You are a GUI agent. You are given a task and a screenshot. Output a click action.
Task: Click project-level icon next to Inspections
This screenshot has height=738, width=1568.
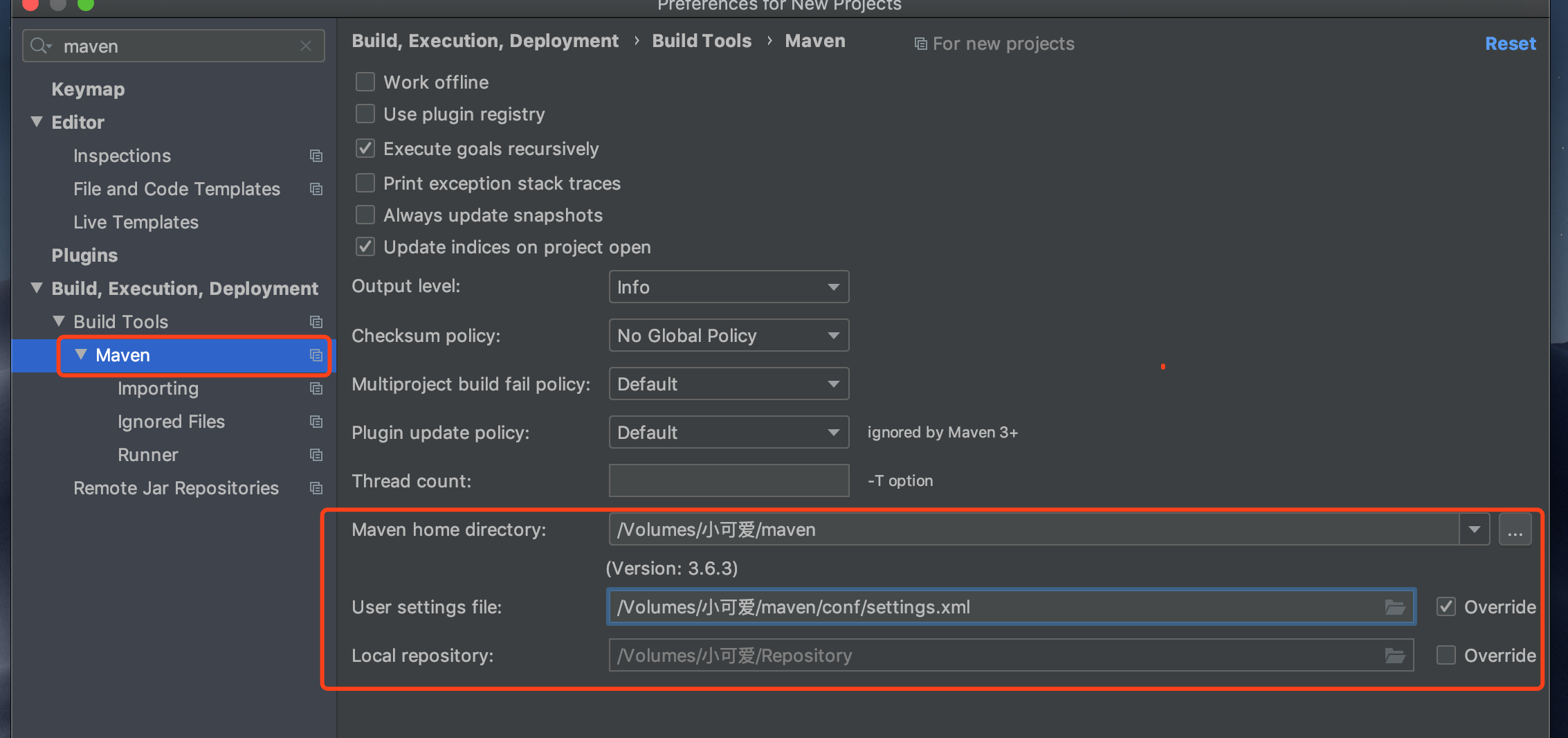click(316, 156)
